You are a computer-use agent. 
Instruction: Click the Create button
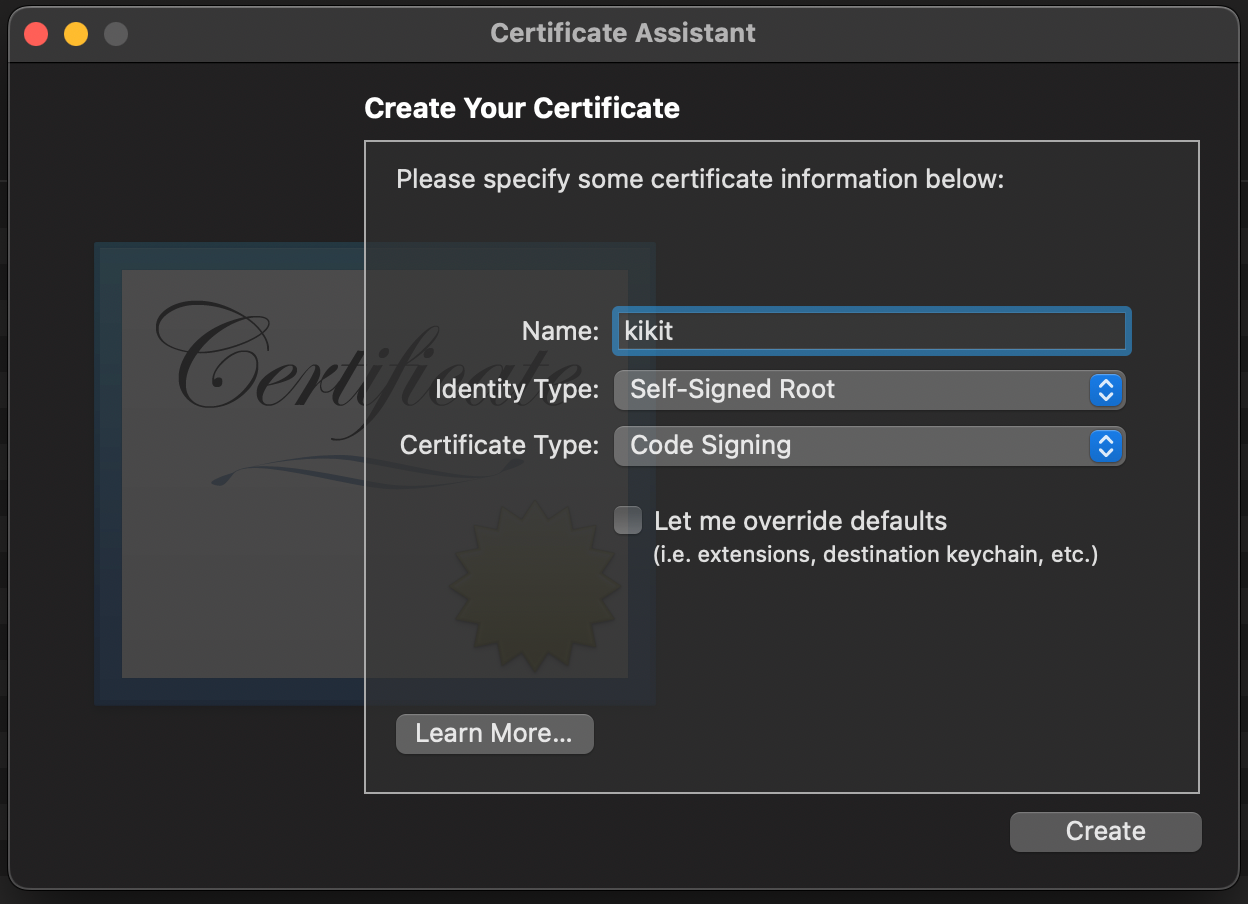(x=1106, y=831)
